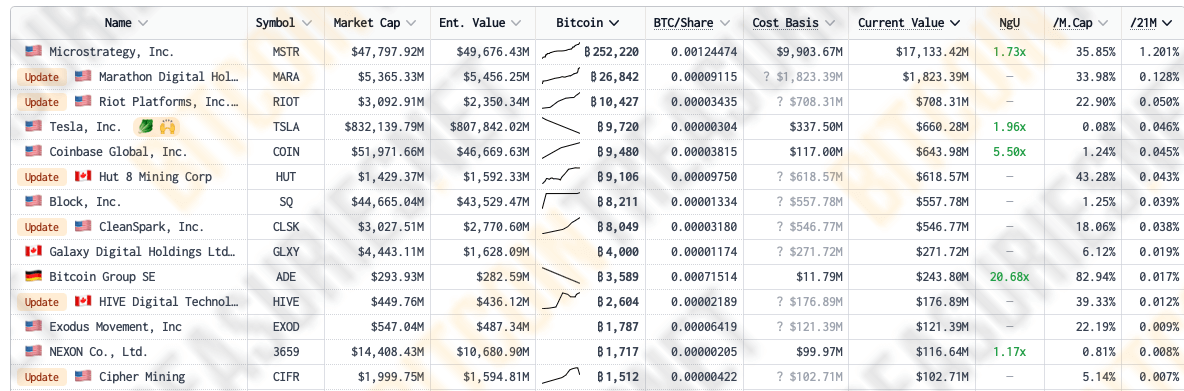Select the $9,903.67M cost basis value

click(x=809, y=52)
